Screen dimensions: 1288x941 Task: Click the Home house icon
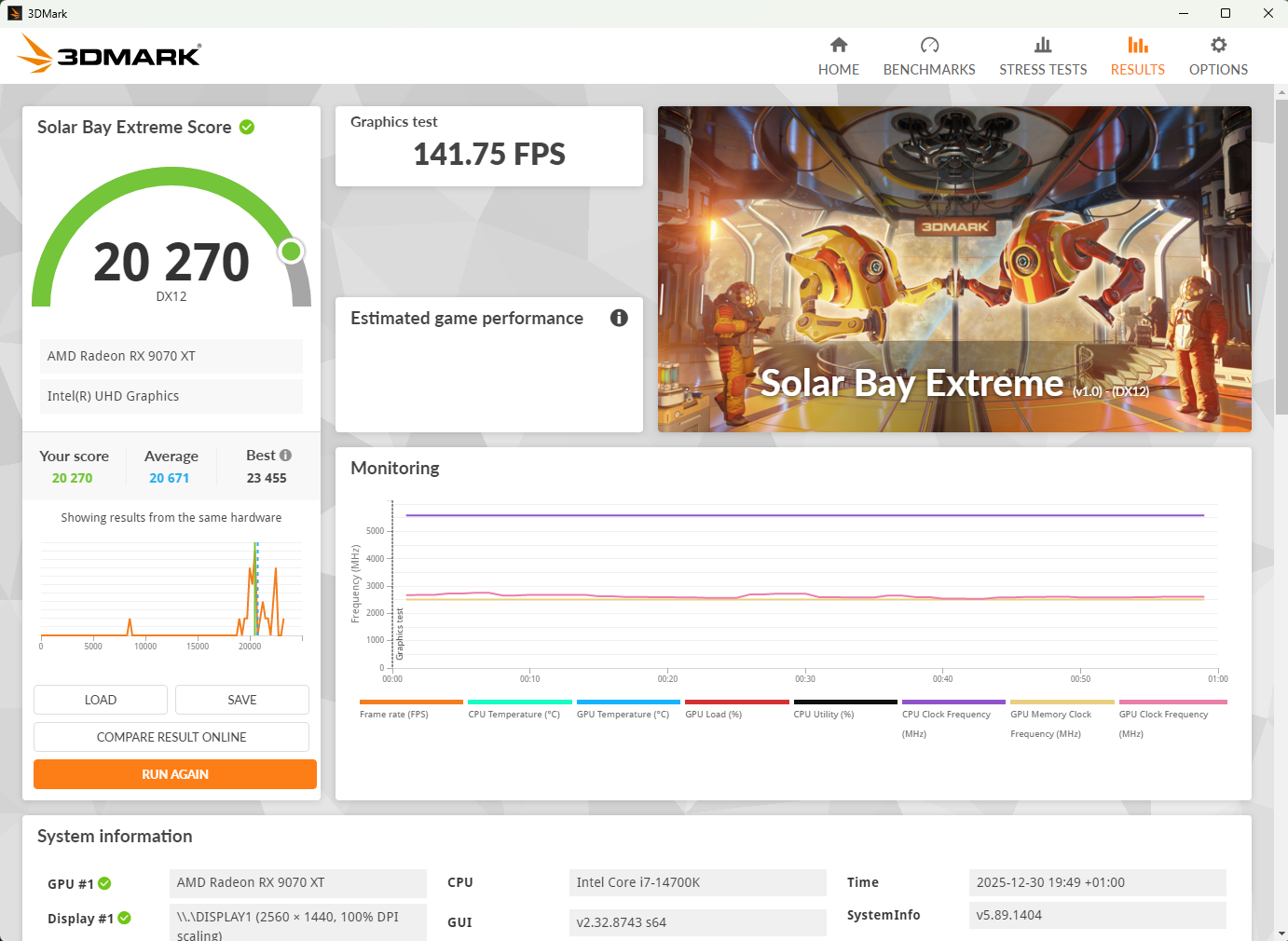(839, 45)
